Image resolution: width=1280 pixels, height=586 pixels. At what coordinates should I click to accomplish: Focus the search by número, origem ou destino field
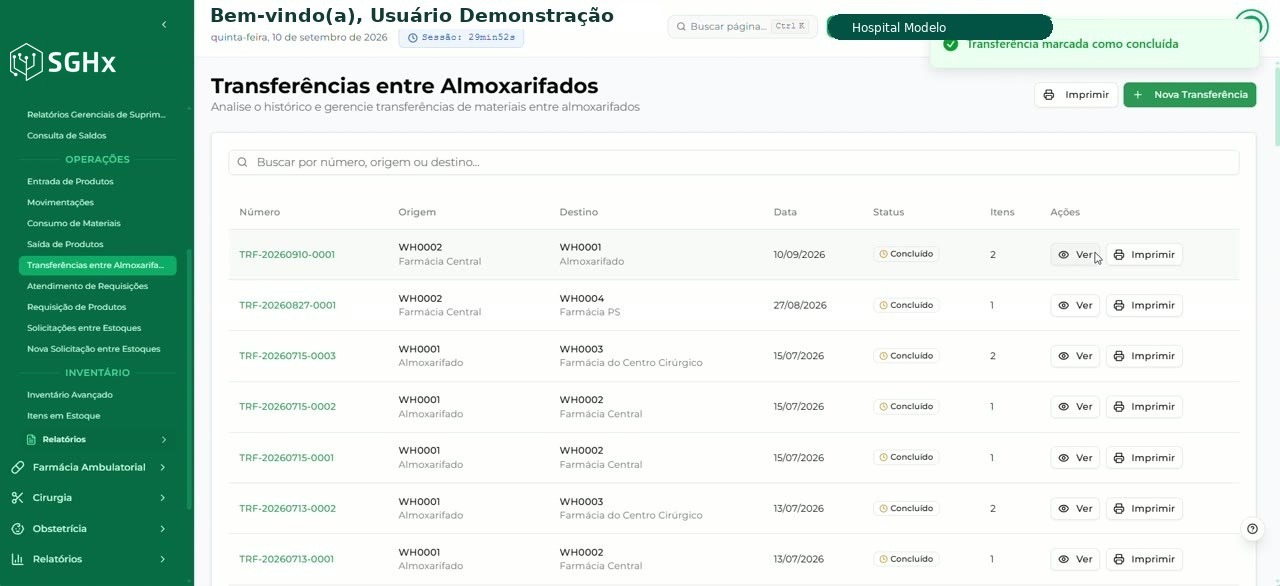tap(734, 162)
